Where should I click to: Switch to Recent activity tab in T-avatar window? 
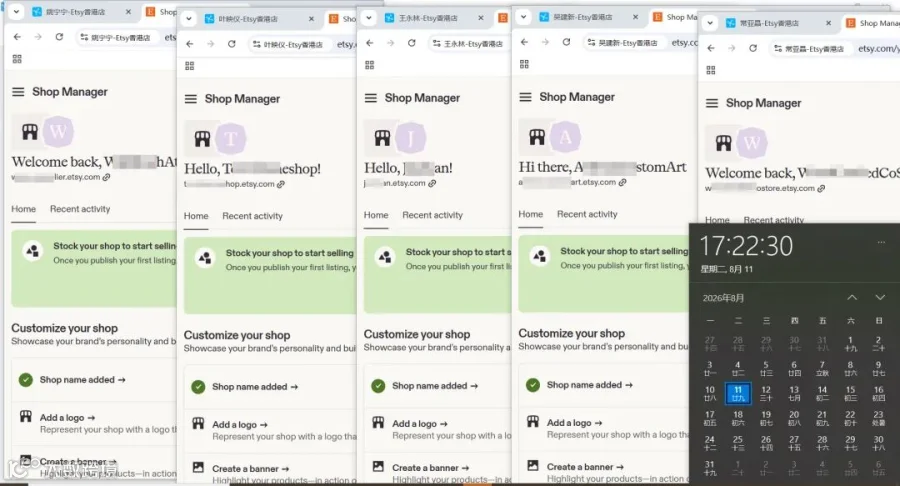tap(252, 216)
